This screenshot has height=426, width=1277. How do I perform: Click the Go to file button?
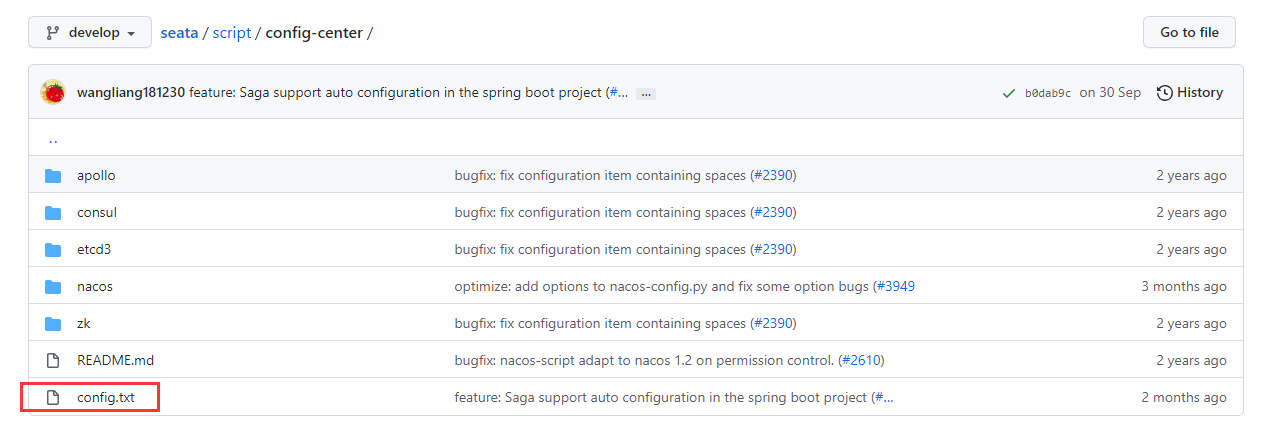click(1189, 32)
